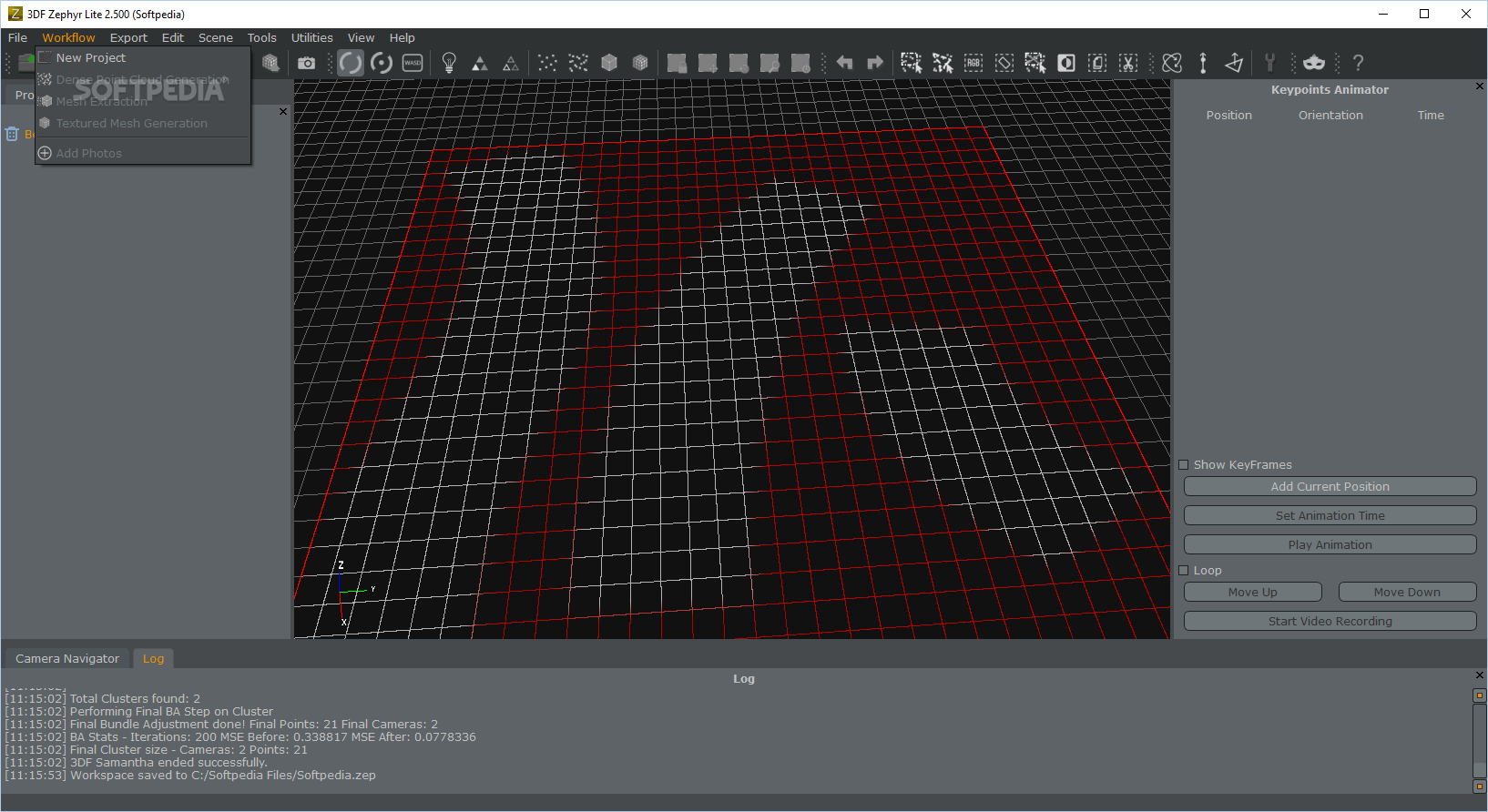Close the Keypoints Animator panel
The height and width of the screenshot is (812, 1488).
point(1479,86)
